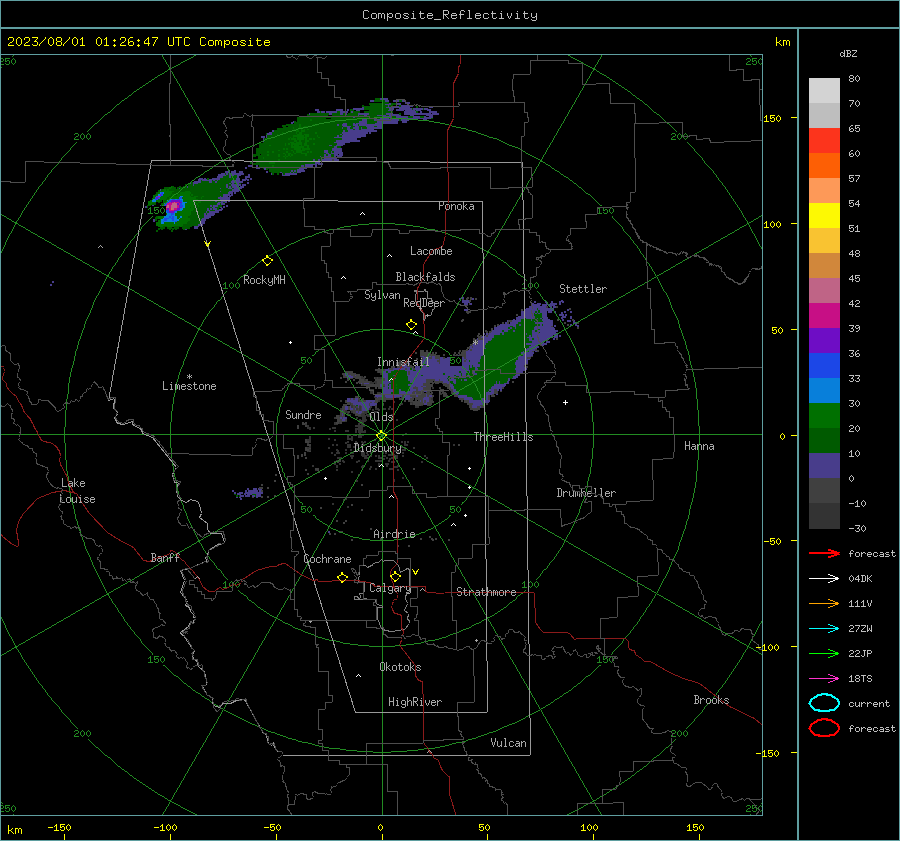Click the yellow diamond marker south of RedDeer
The width and height of the screenshot is (900, 841).
pos(411,324)
